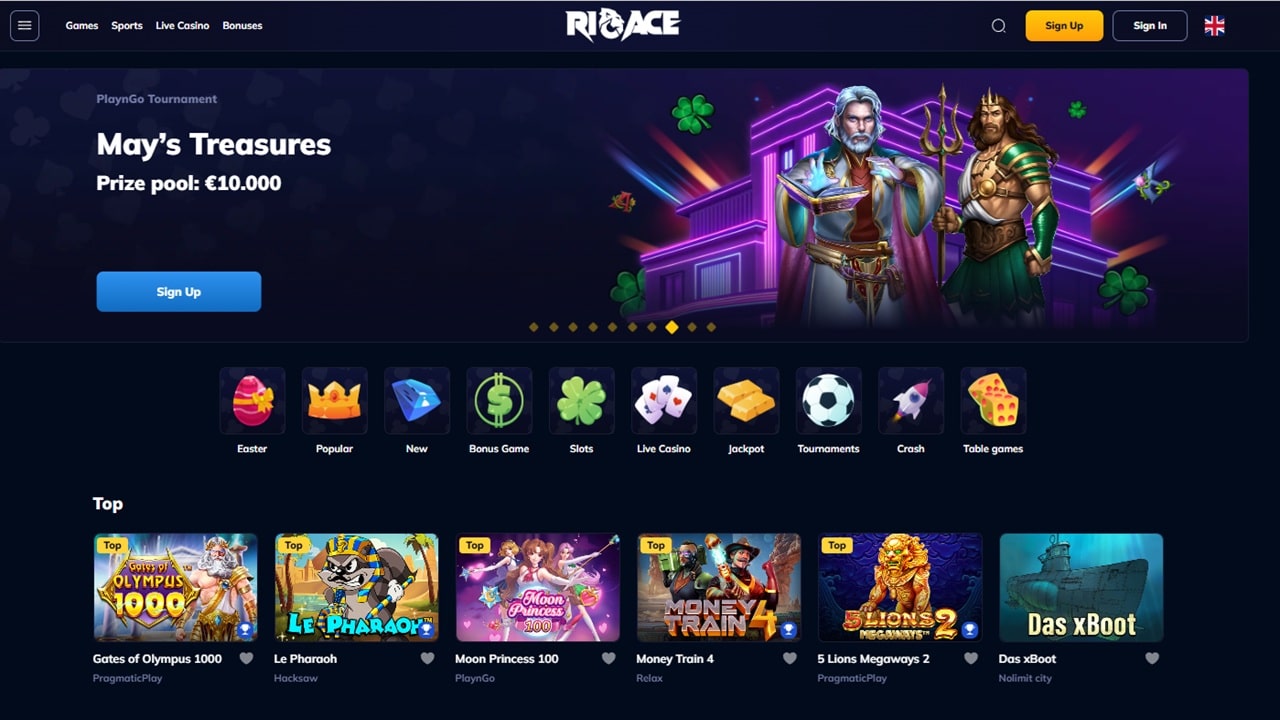Toggle the heart on Le Pharaoh
This screenshot has height=720, width=1280.
(427, 659)
